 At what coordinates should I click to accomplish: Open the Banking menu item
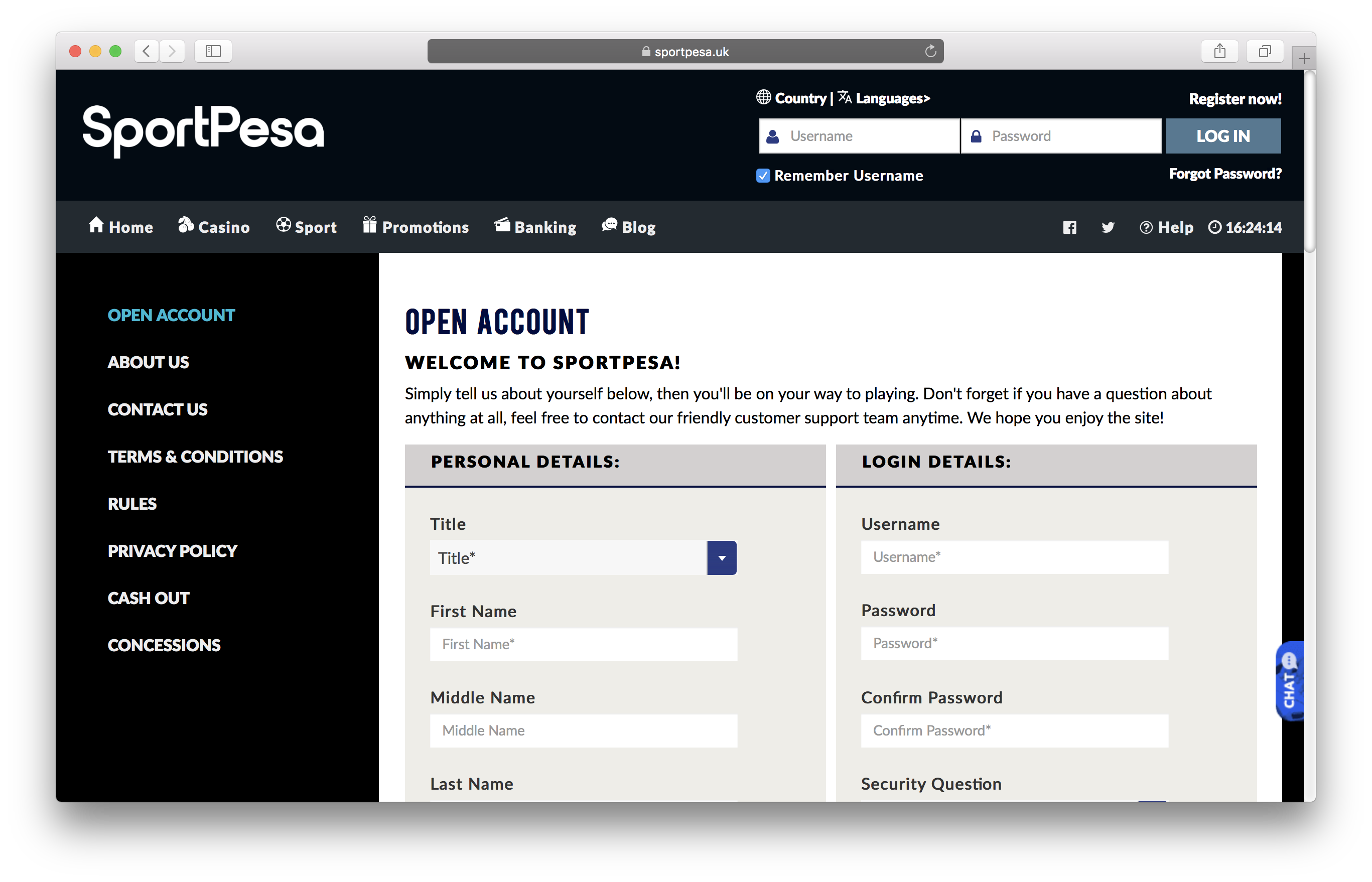click(x=535, y=227)
